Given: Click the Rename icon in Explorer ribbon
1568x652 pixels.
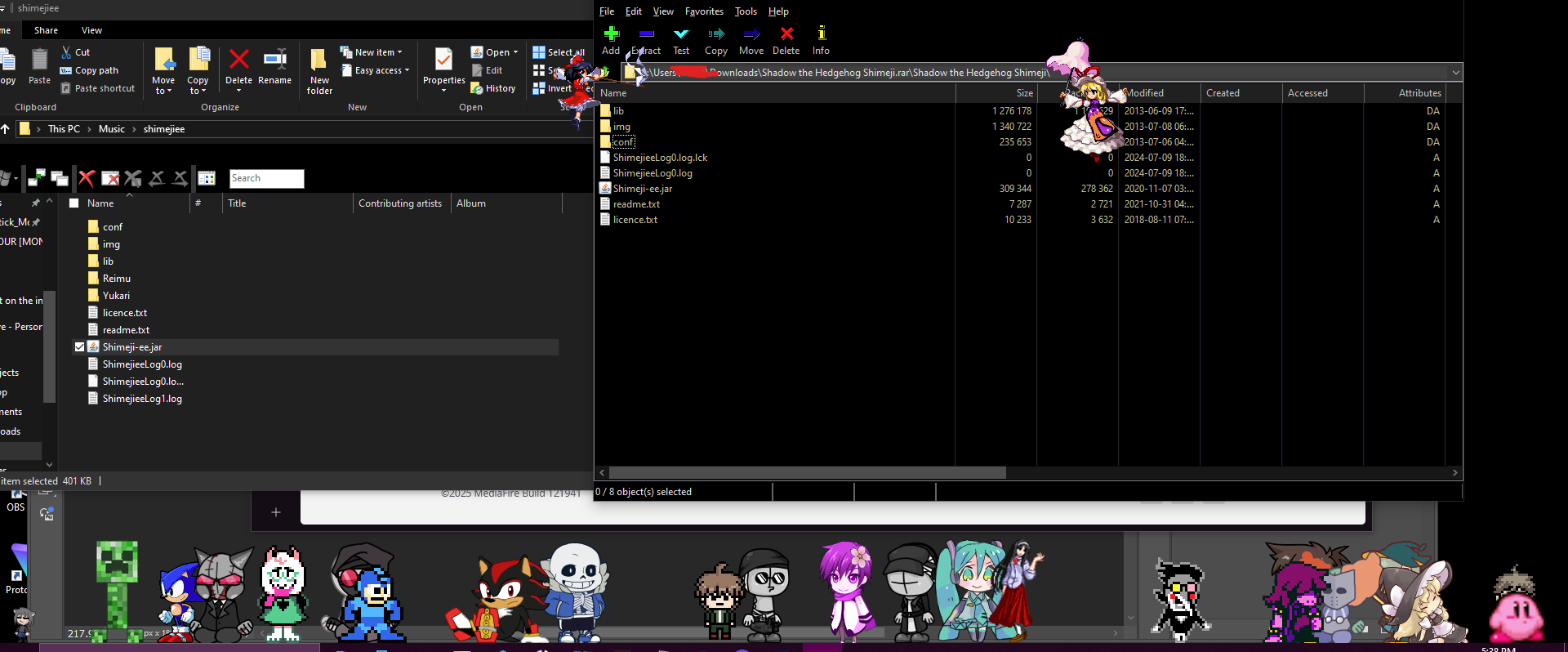Looking at the screenshot, I should click(x=274, y=60).
